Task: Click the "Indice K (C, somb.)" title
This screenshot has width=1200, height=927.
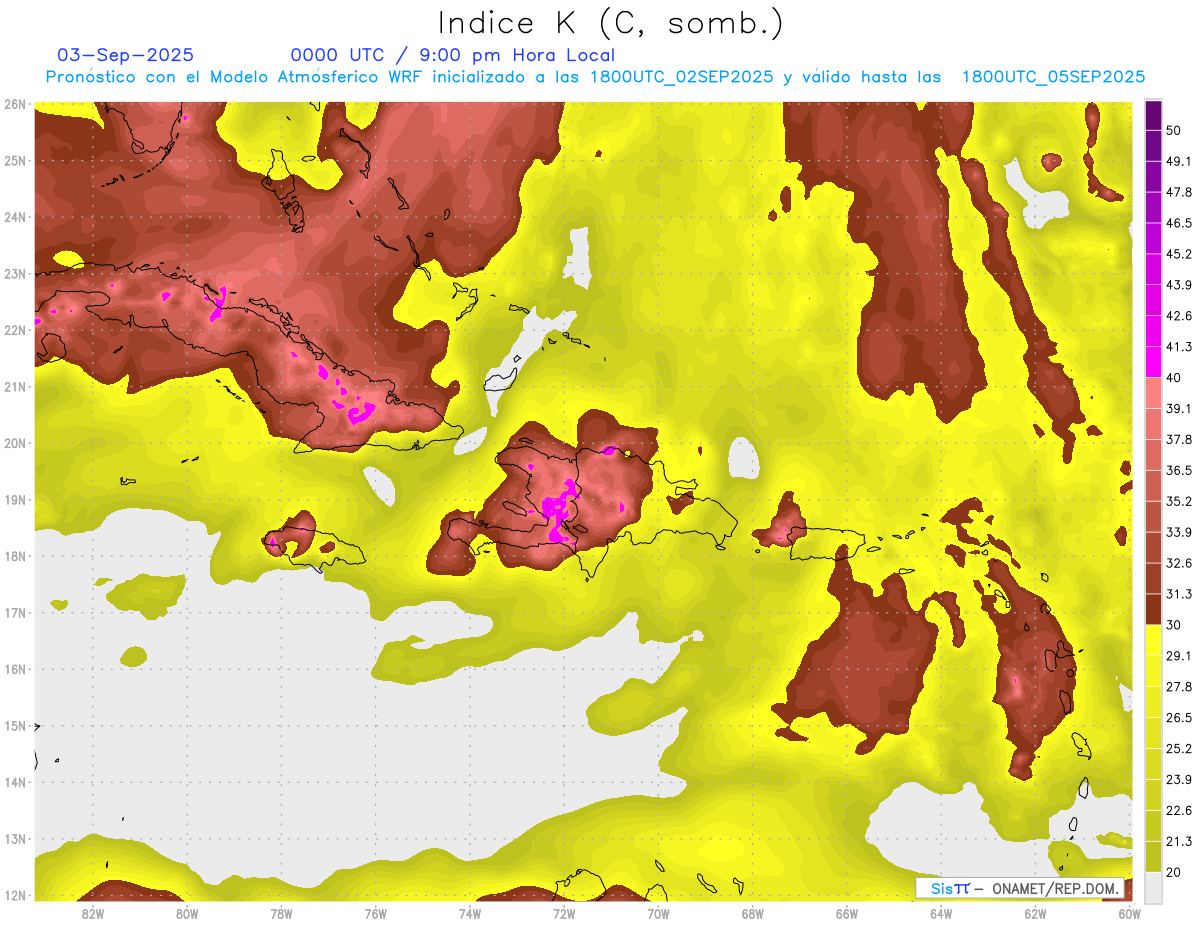Action: [611, 23]
